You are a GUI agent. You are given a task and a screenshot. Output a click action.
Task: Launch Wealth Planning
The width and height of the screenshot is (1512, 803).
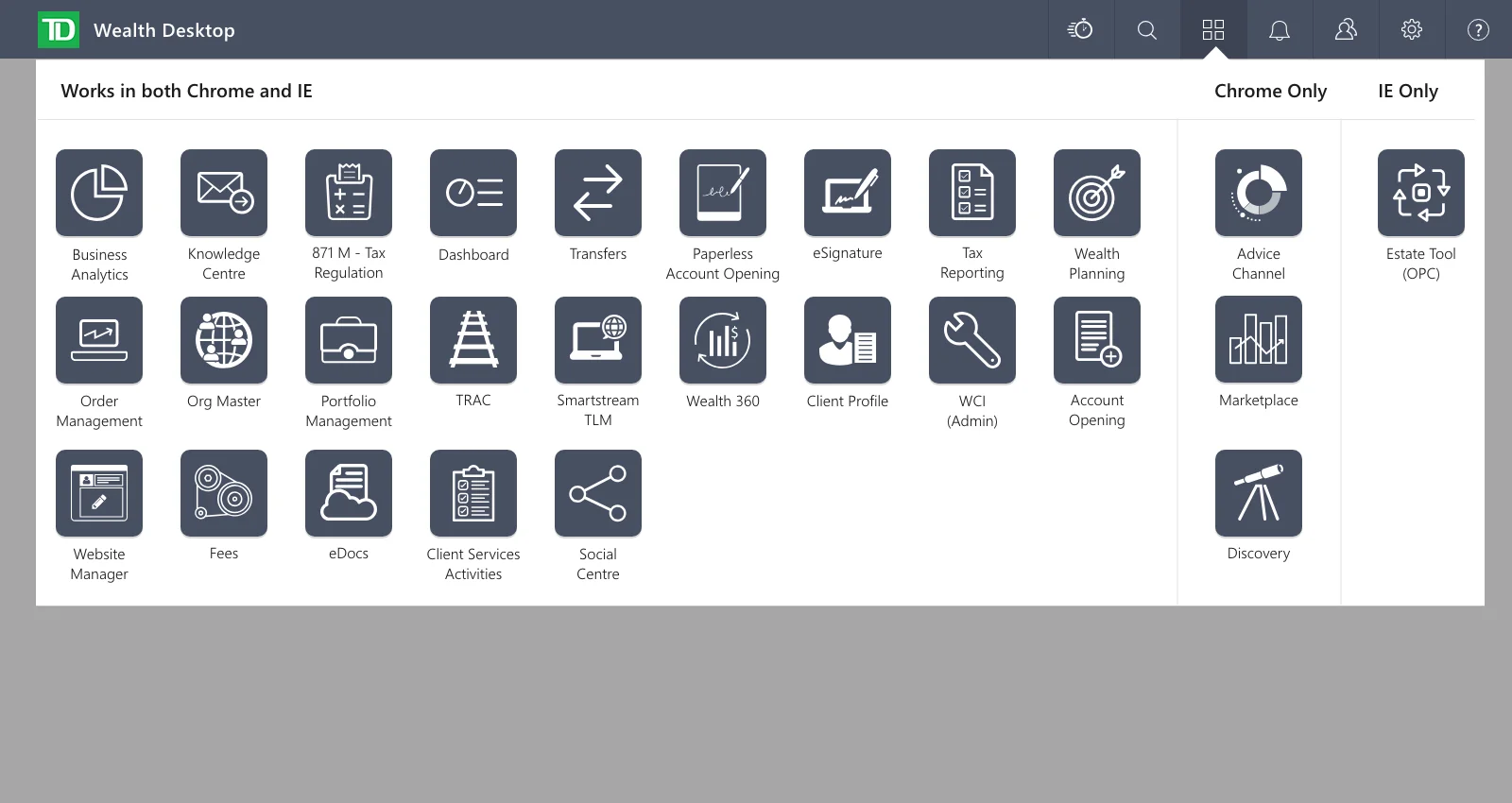[1097, 193]
